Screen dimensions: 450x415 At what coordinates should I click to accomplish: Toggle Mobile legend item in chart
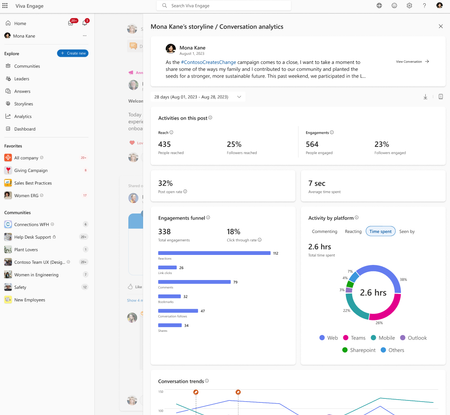[383, 338]
